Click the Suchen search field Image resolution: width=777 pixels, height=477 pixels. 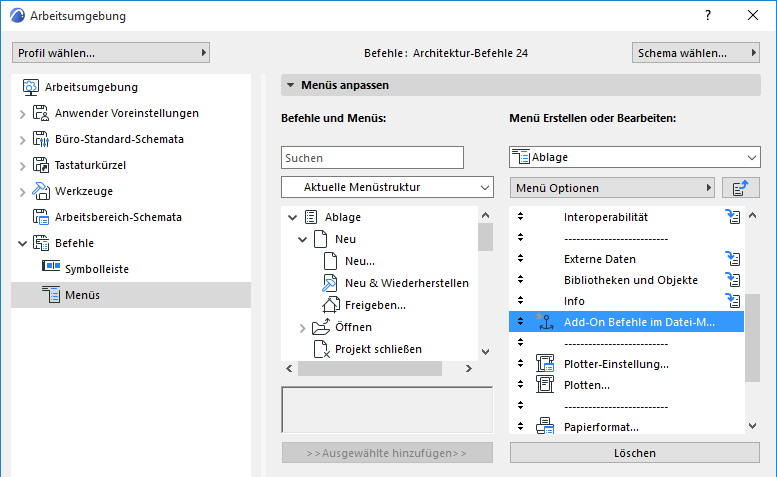pos(372,157)
